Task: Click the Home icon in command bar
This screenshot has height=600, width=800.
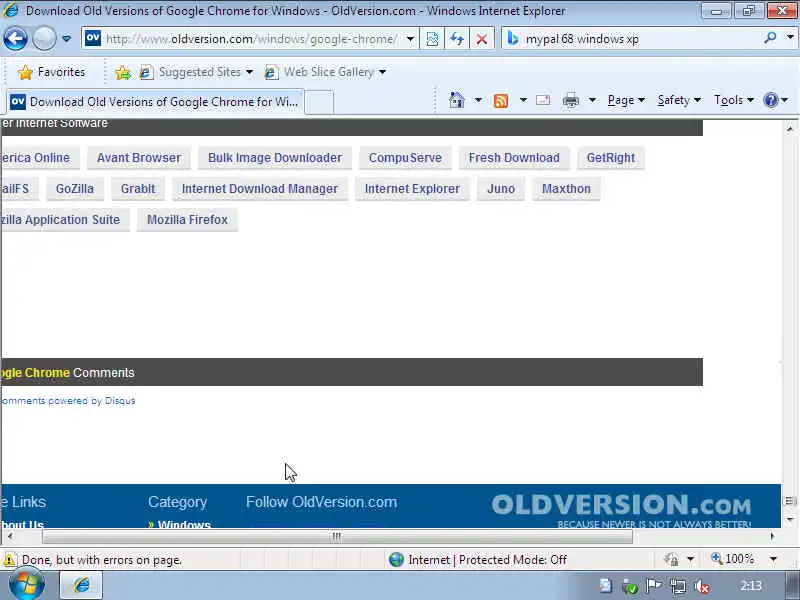Action: pos(457,100)
